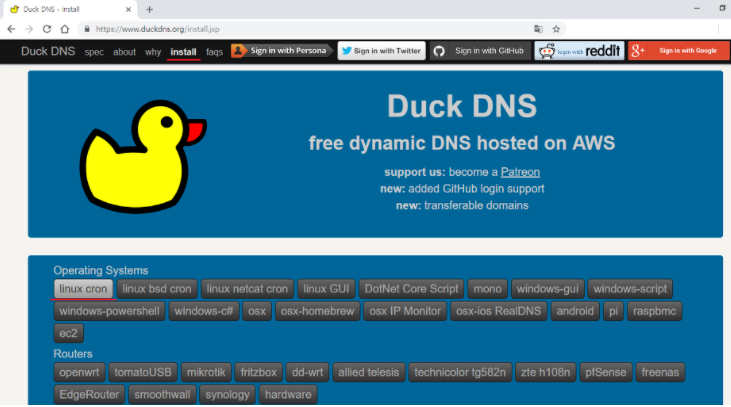
Task: Log in with reddit
Action: click(x=578, y=51)
